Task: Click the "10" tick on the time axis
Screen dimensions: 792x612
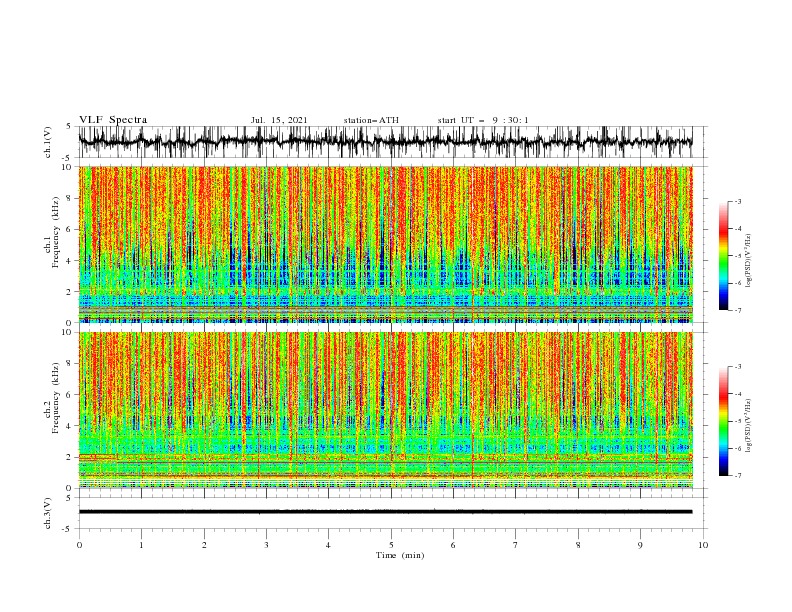Action: coord(703,545)
